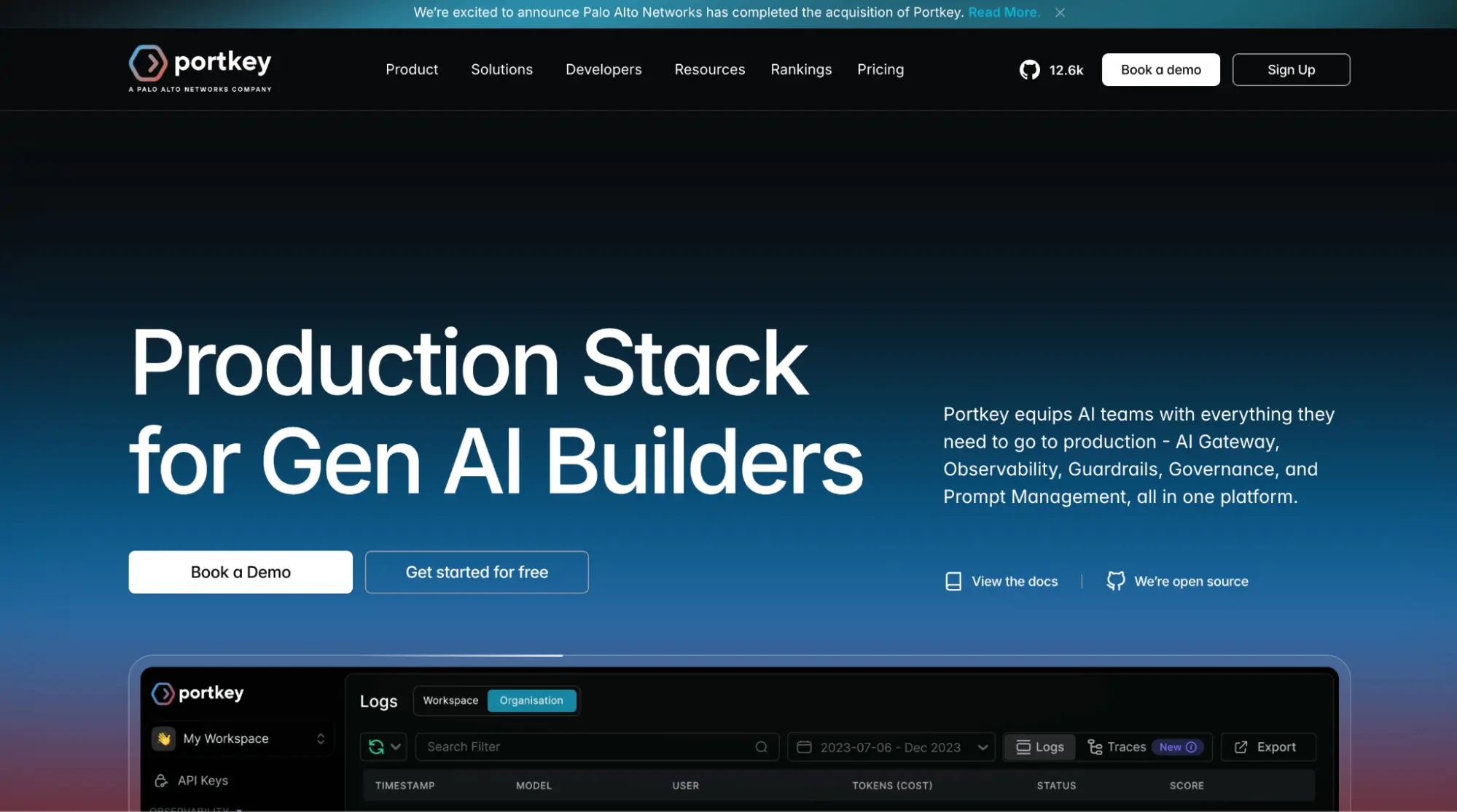Click Get started for free
The width and height of the screenshot is (1457, 812).
point(477,572)
